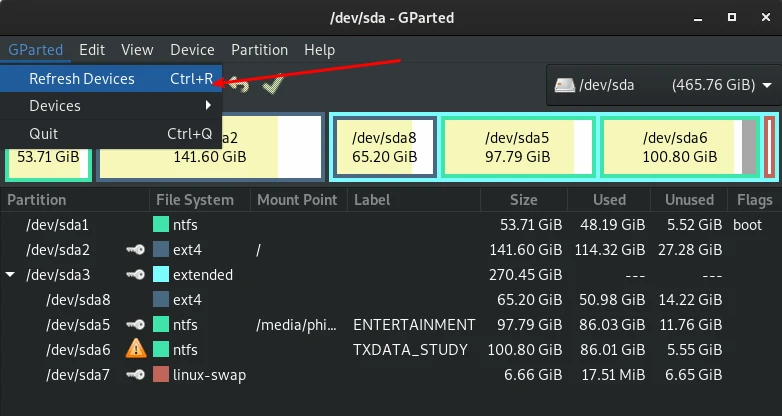Select the /dev/sda3 partition row
Screen dimensions: 782x416
391,275
